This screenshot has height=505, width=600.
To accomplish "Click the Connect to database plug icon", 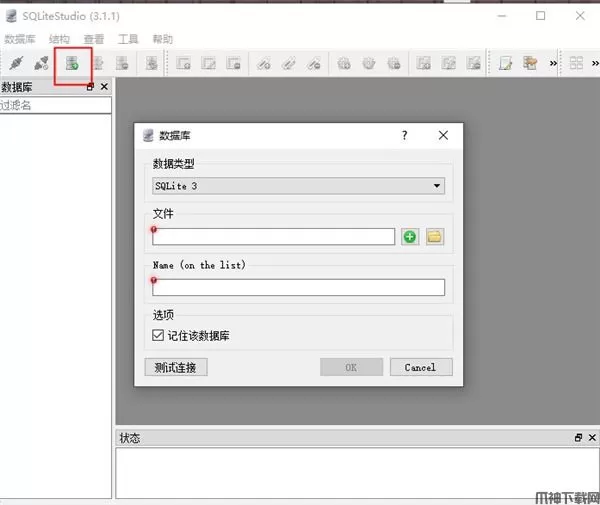I will tap(16, 63).
